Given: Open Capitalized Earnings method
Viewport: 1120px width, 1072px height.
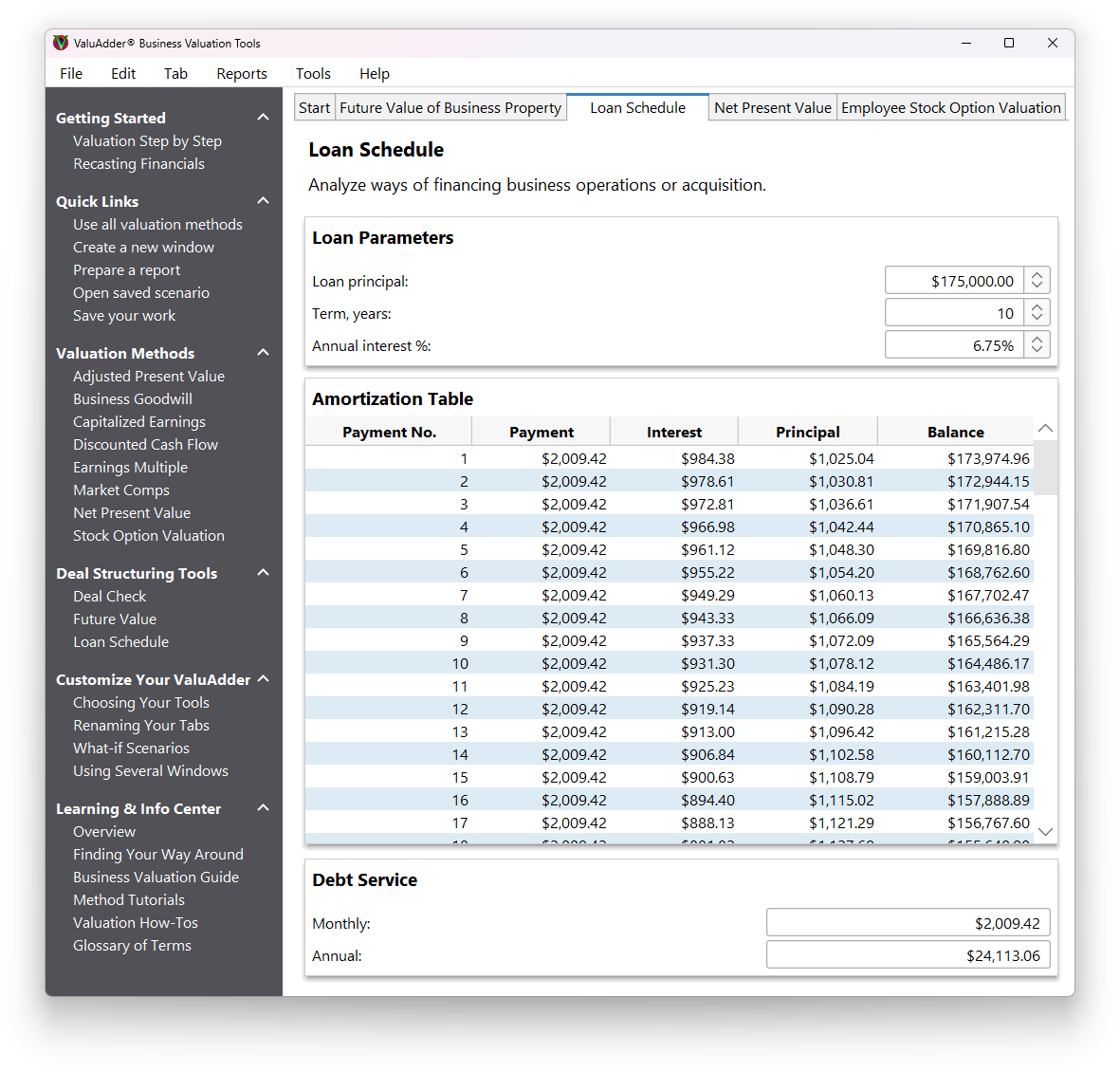Looking at the screenshot, I should click(139, 421).
